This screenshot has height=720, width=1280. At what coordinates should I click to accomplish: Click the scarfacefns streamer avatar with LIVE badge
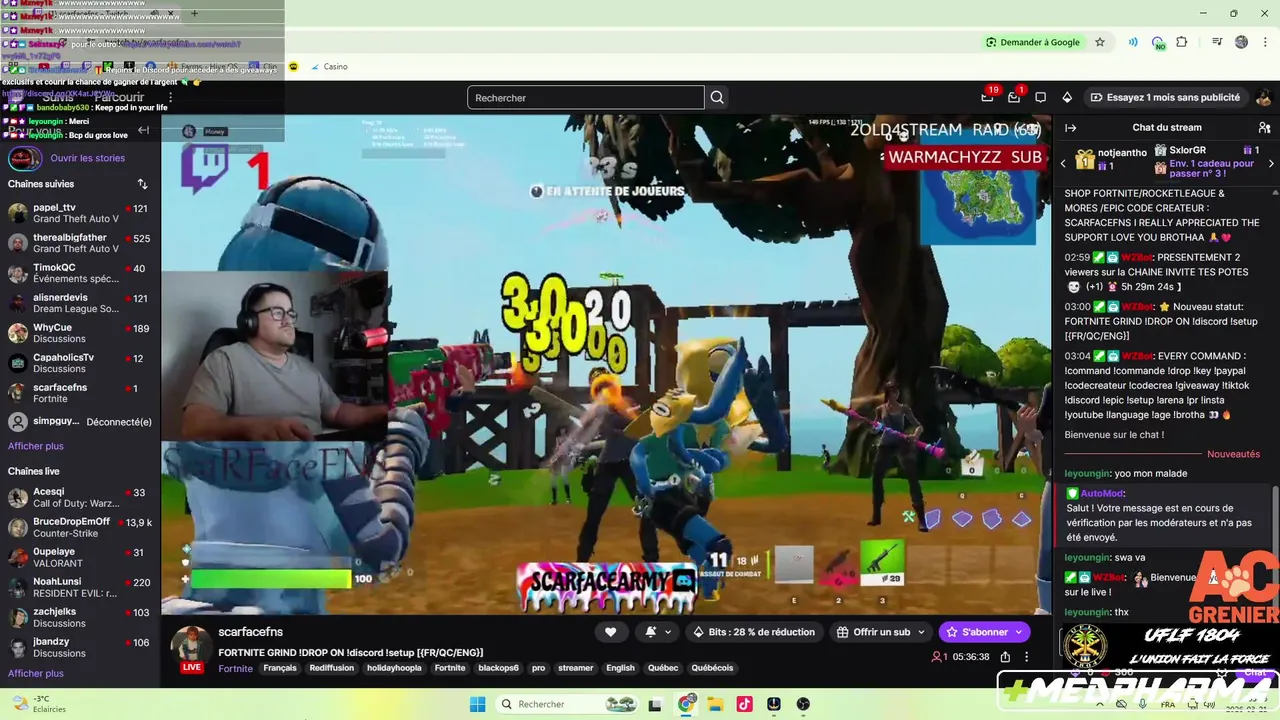coord(191,649)
